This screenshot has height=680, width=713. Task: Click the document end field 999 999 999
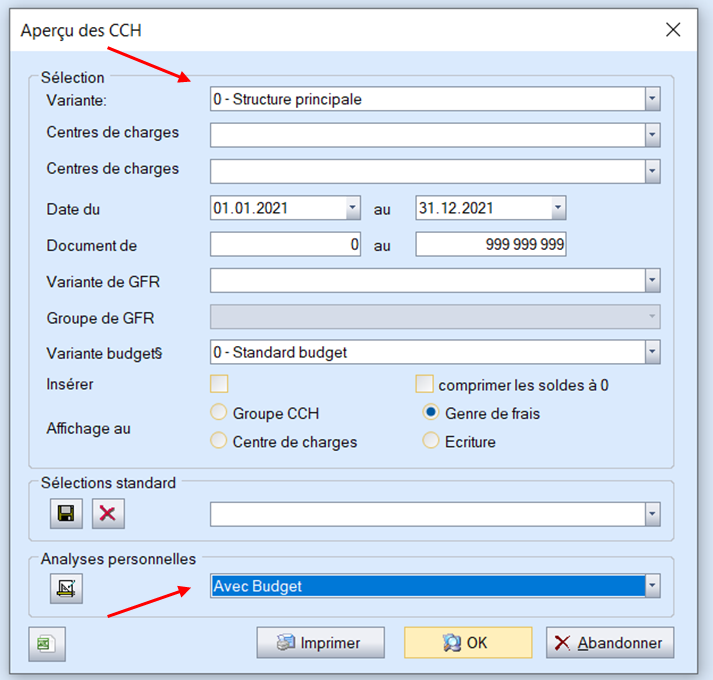(x=491, y=244)
